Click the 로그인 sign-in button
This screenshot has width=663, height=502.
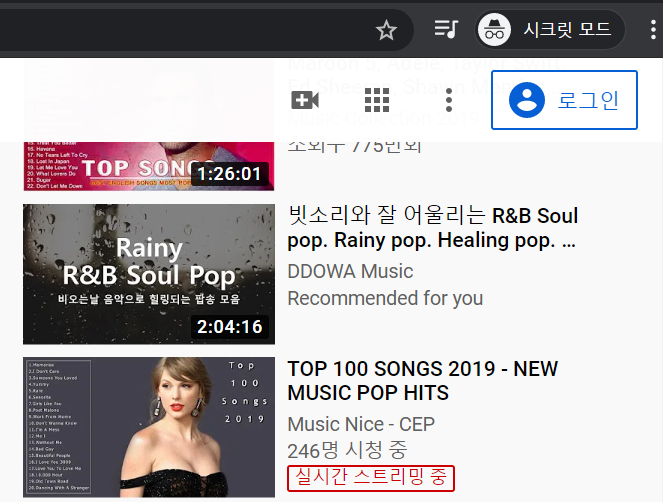(x=564, y=100)
